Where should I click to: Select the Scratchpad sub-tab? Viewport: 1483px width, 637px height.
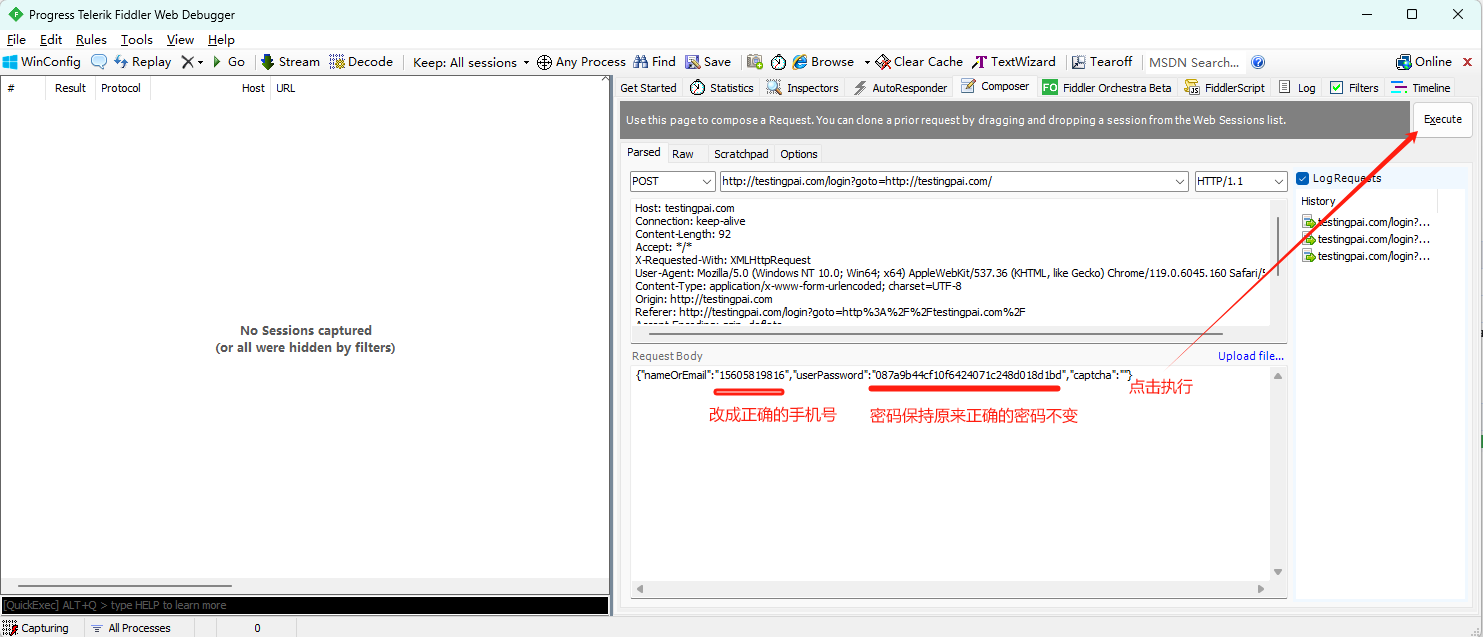pos(741,154)
